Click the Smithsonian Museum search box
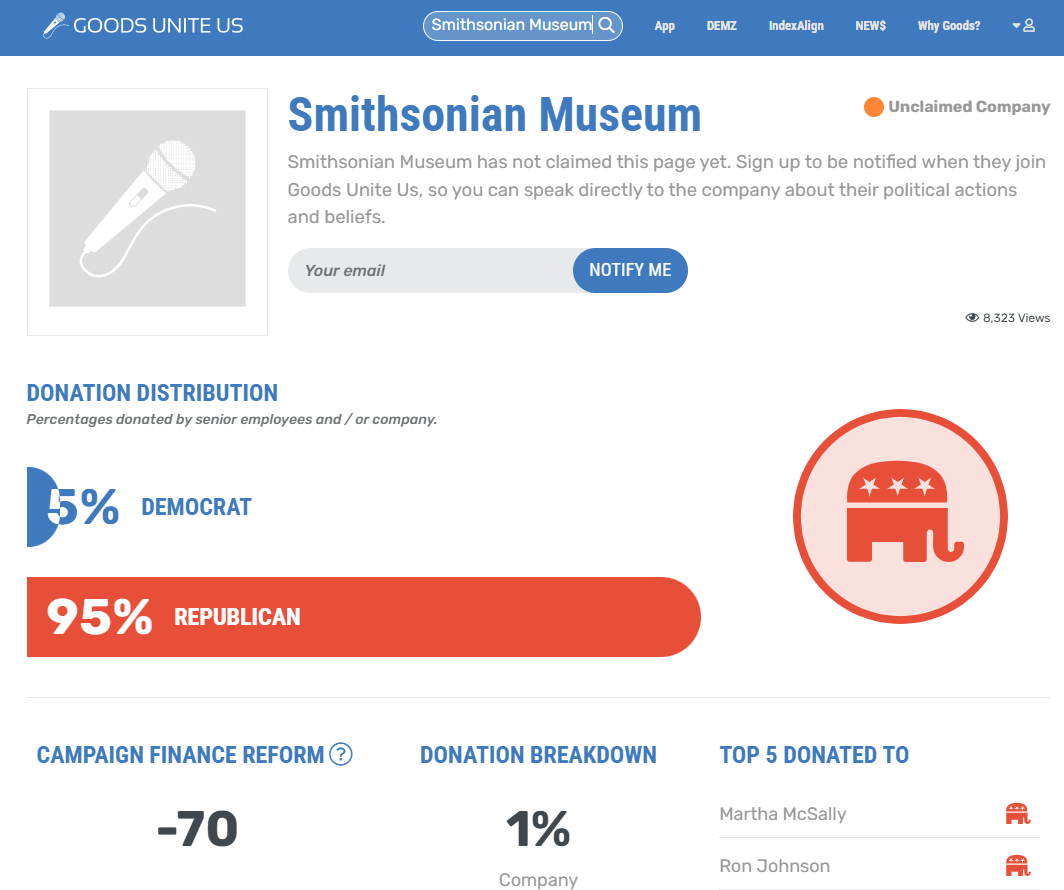Viewport: 1064px width, 890px height. [x=510, y=25]
